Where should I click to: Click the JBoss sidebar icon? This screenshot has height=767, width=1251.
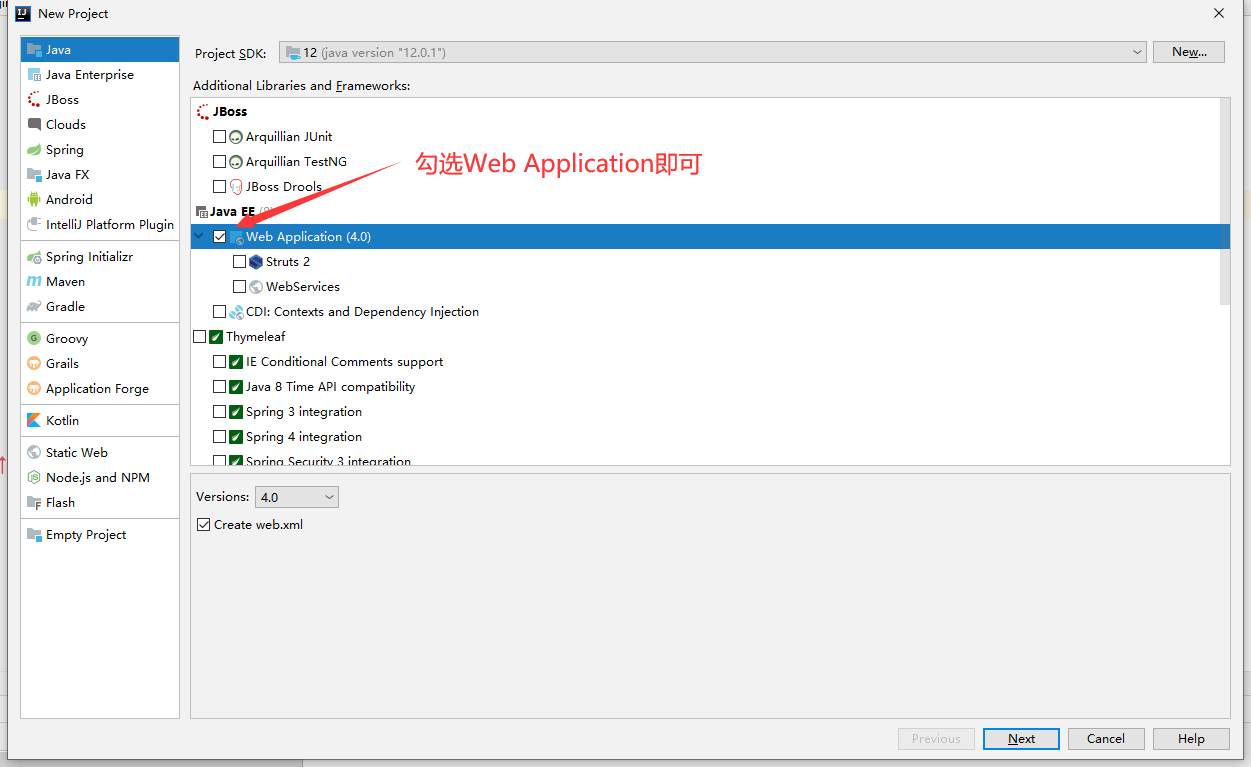click(34, 99)
